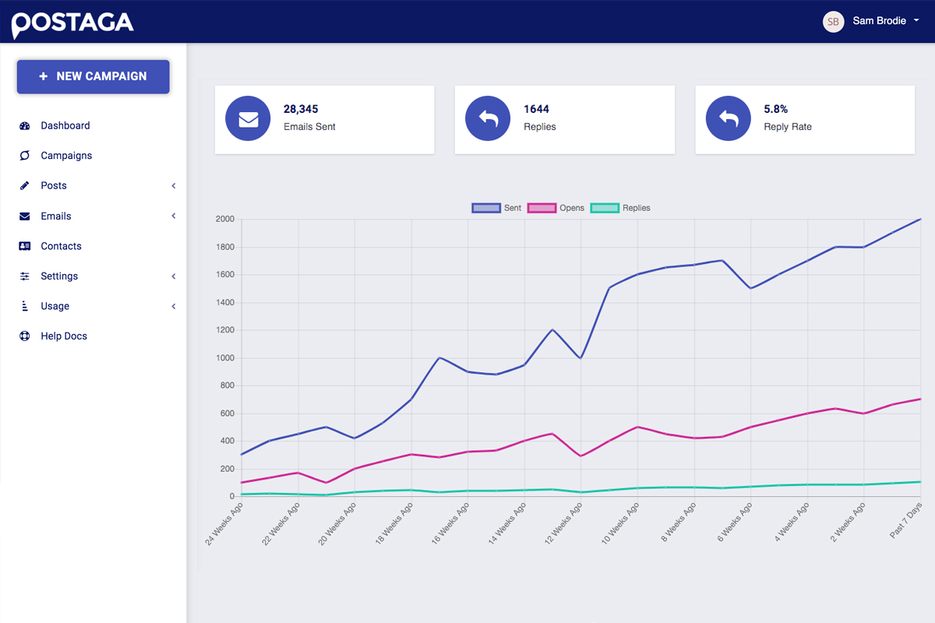This screenshot has height=623, width=935.
Task: Expand the Settings submenu
Action: tap(173, 276)
